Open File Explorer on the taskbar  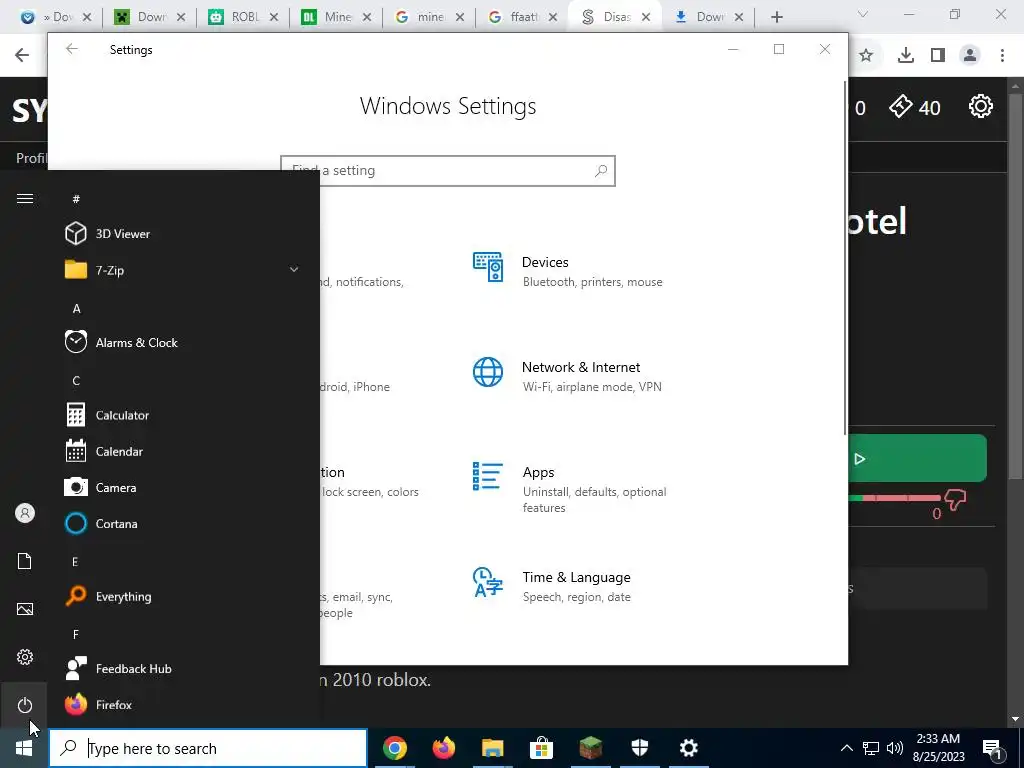pyautogui.click(x=492, y=748)
